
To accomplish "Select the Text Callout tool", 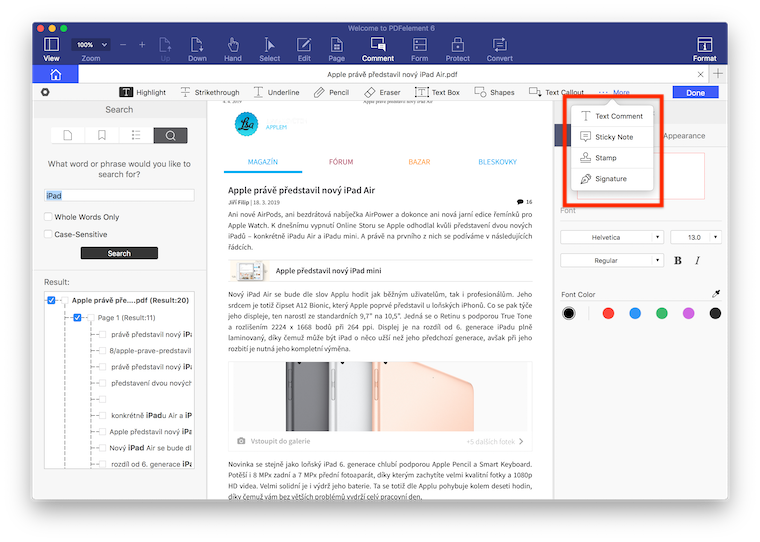I will [x=556, y=92].
